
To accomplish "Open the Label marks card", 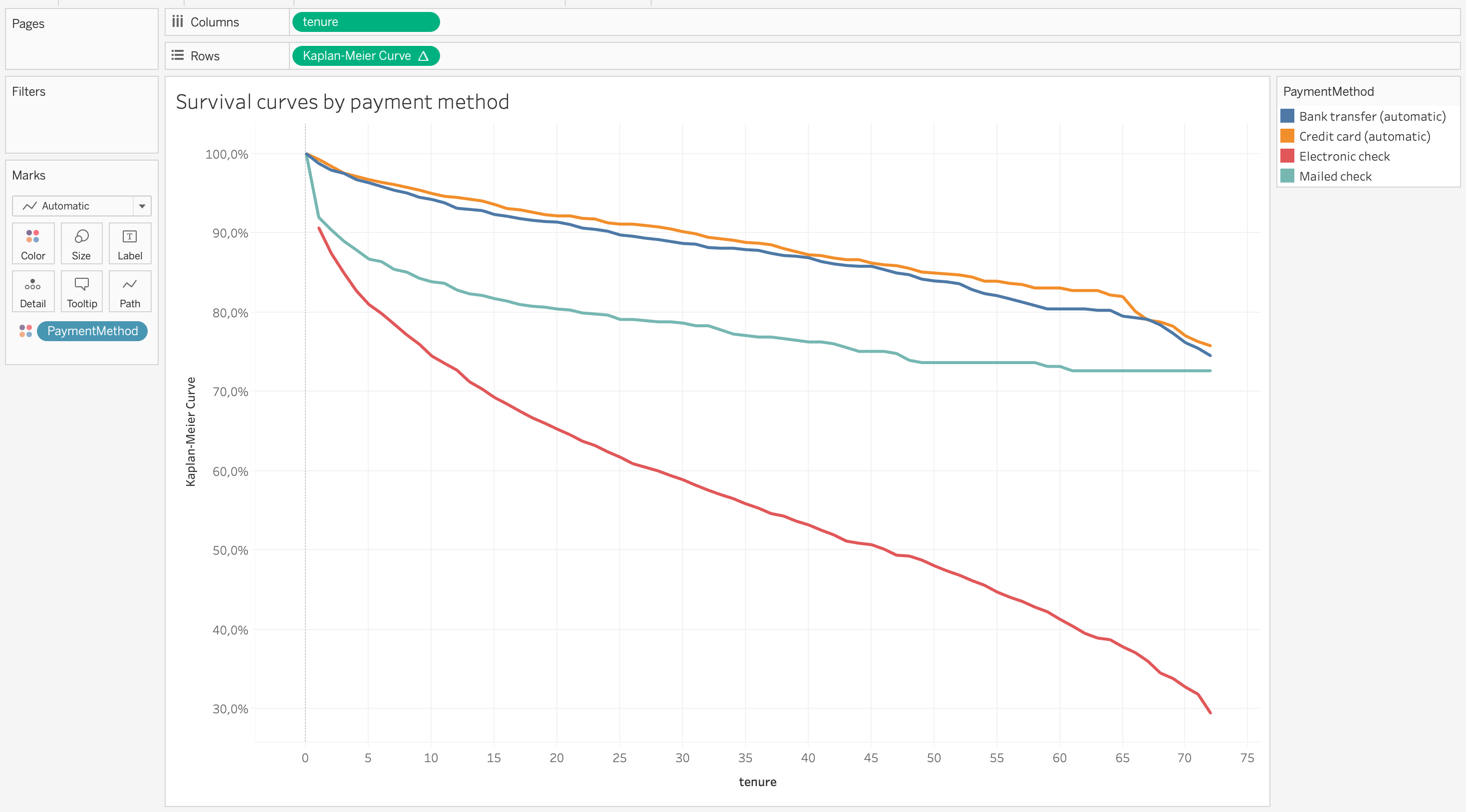I will [x=130, y=243].
